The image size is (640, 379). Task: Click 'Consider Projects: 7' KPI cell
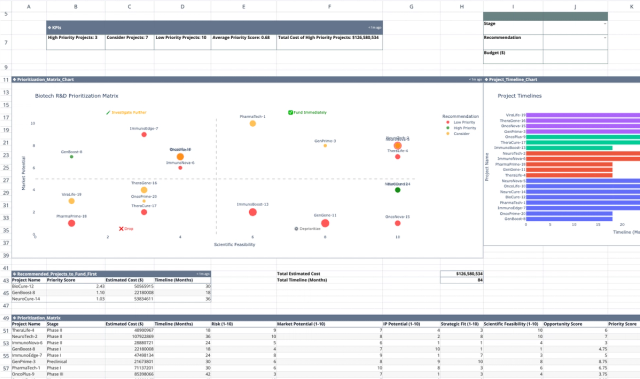click(x=129, y=42)
